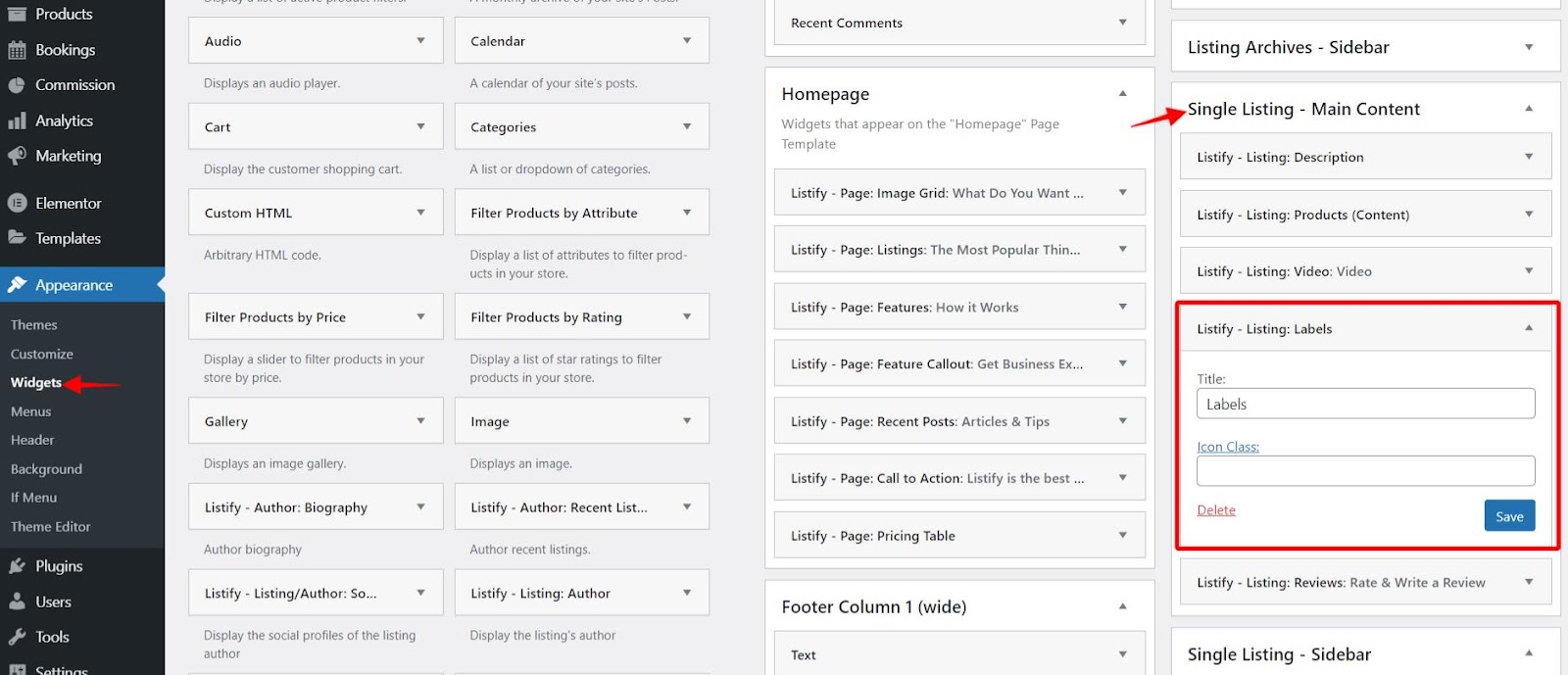Screen dimensions: 1568x675
Task: Expand Listing Archives - Sidebar area
Action: coord(1529,47)
